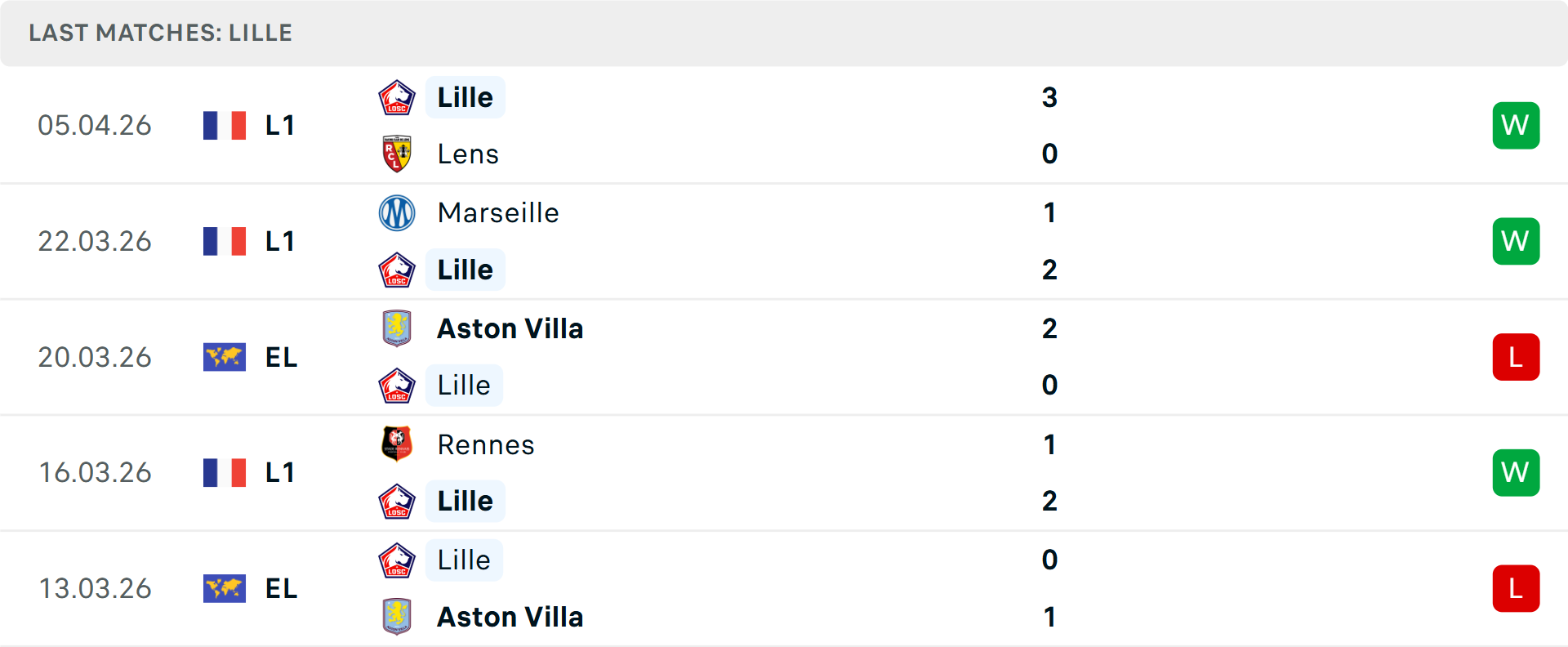This screenshot has width=1568, height=647.
Task: Open the Marseille team link
Action: click(498, 213)
